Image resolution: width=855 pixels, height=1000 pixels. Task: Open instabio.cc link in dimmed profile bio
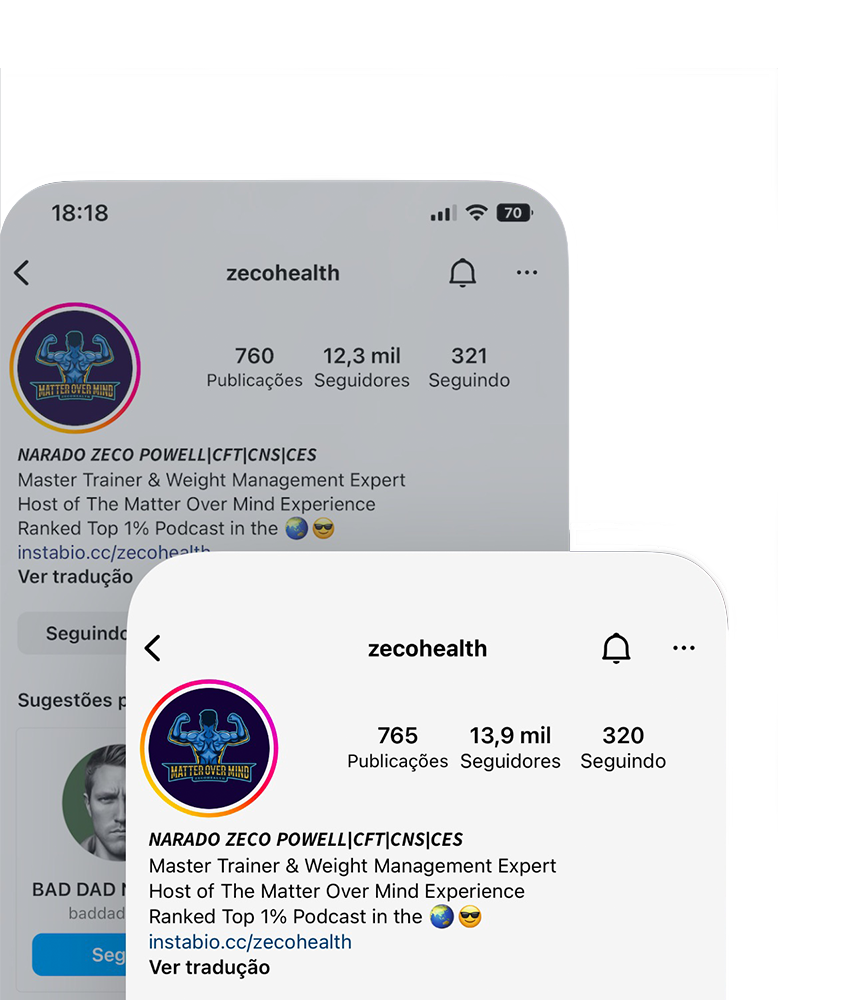click(x=113, y=552)
